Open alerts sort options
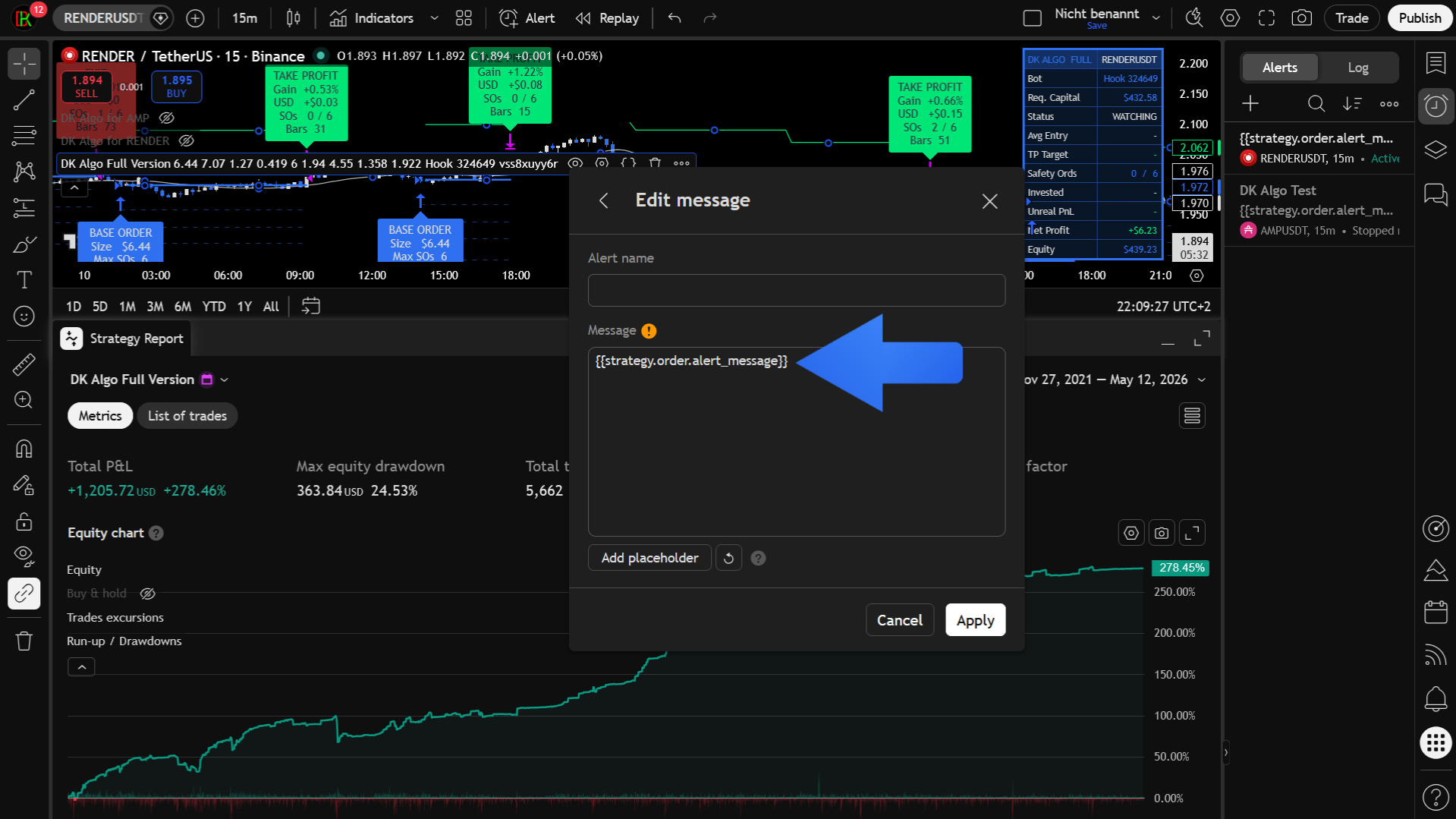The height and width of the screenshot is (819, 1456). (1352, 103)
